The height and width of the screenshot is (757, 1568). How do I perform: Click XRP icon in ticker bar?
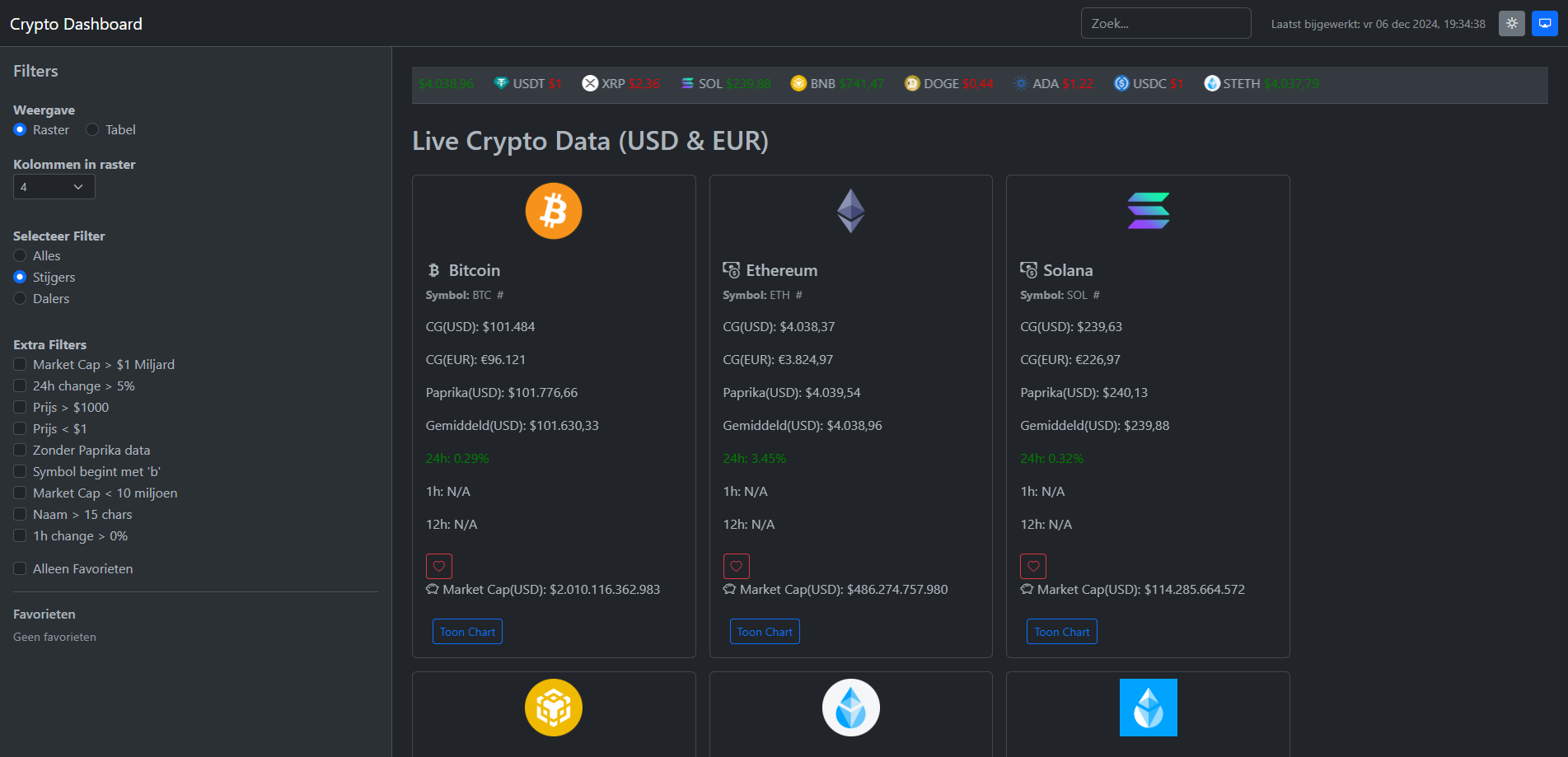click(x=590, y=83)
